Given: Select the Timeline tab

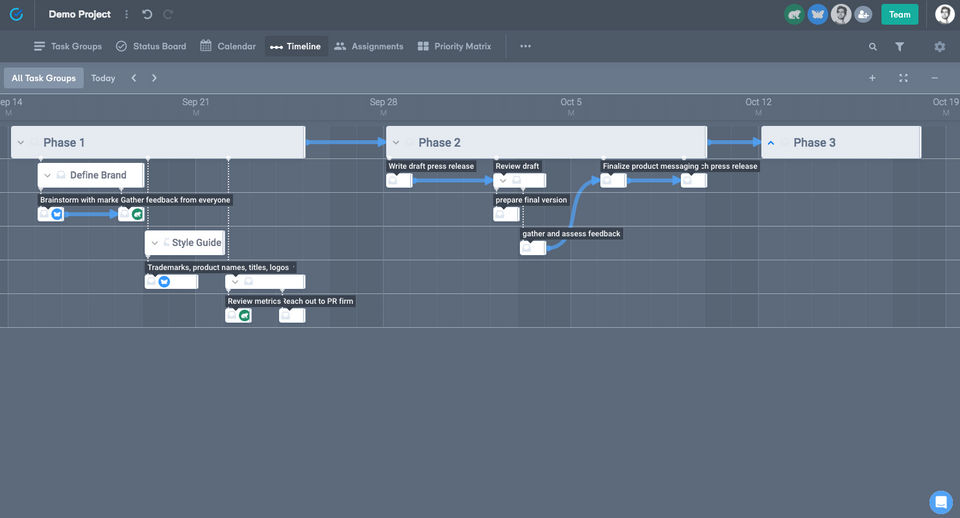Looking at the screenshot, I should (296, 46).
